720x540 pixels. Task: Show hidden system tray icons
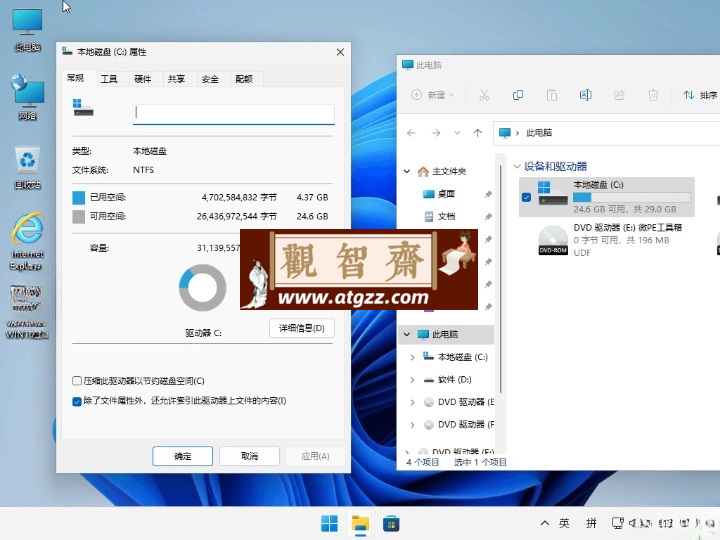[x=545, y=523]
